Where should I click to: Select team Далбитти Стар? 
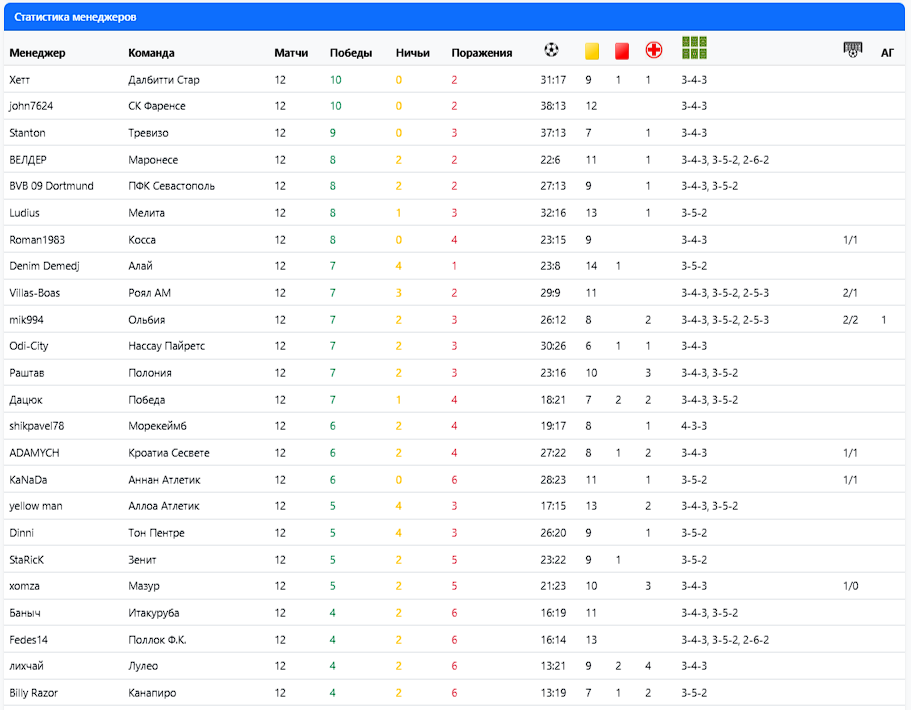coord(164,80)
